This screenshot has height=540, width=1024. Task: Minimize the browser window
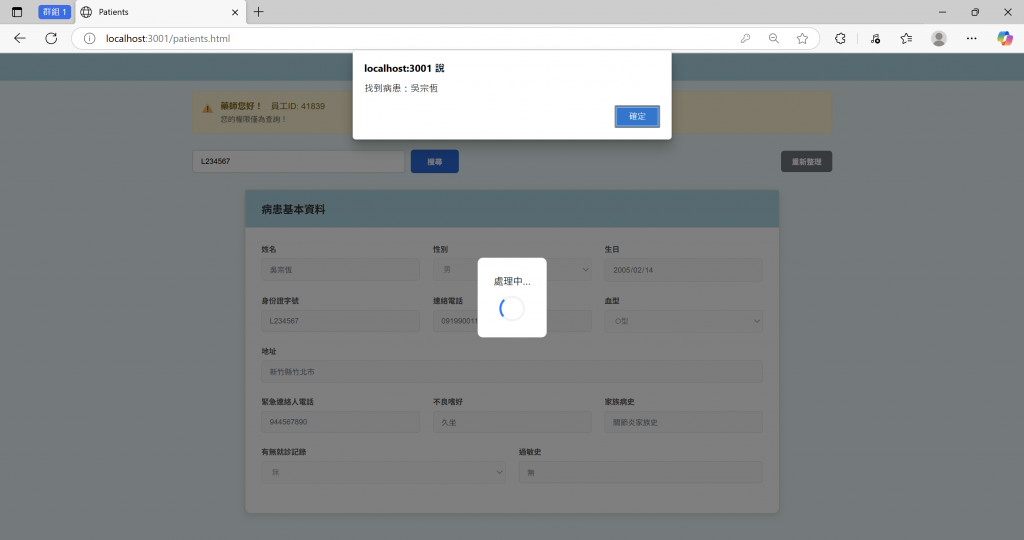[x=942, y=12]
